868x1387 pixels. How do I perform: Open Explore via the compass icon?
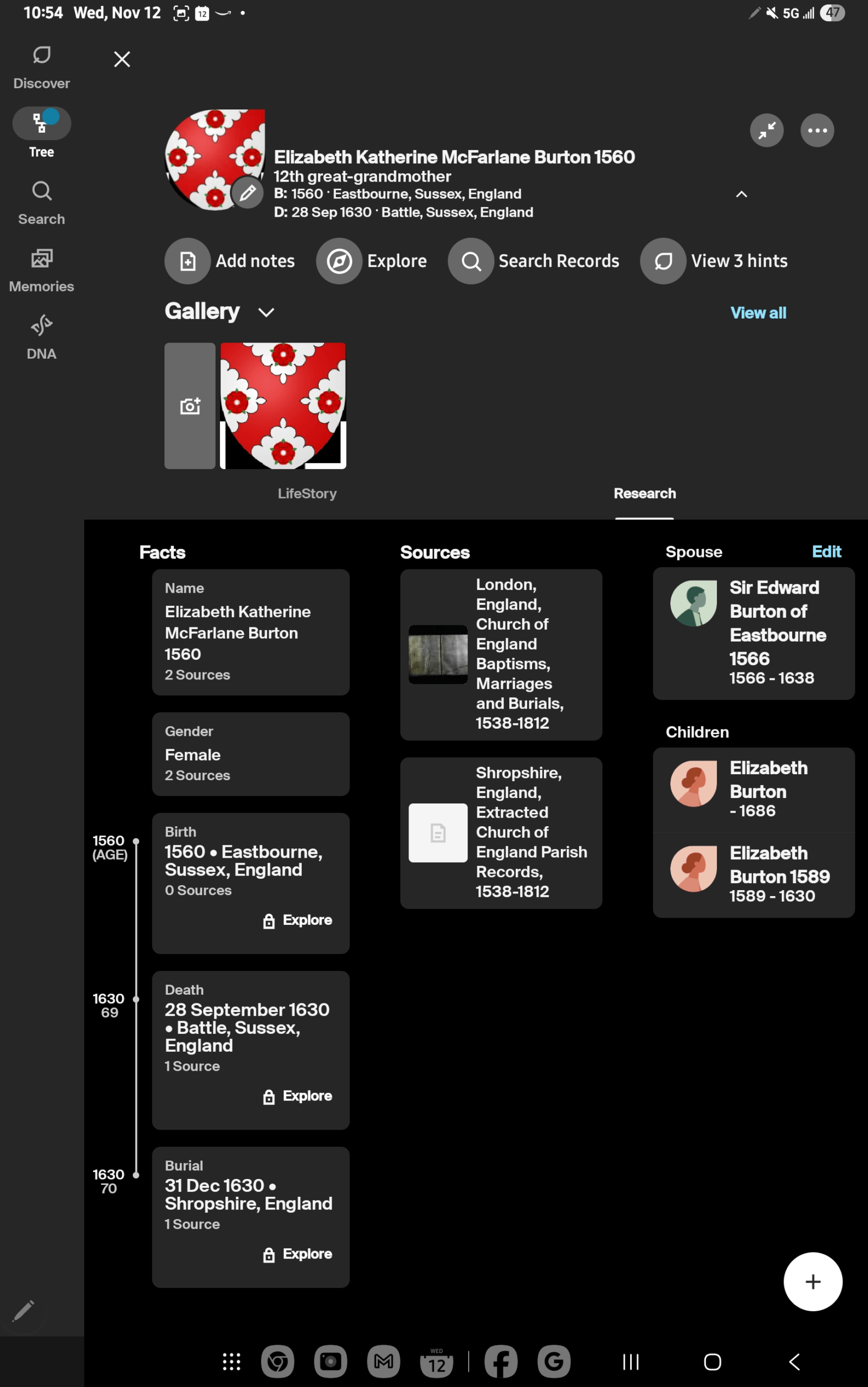click(373, 261)
